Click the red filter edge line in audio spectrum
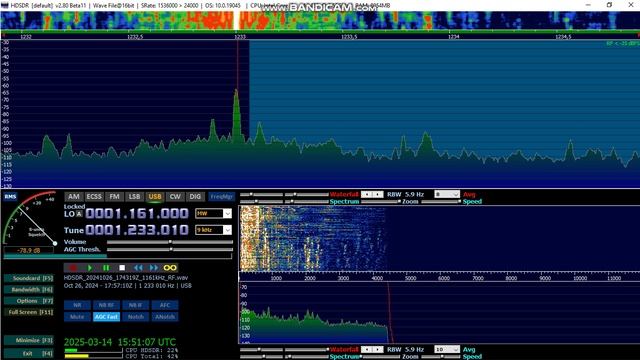Screen dimensions: 640x360 390,312
